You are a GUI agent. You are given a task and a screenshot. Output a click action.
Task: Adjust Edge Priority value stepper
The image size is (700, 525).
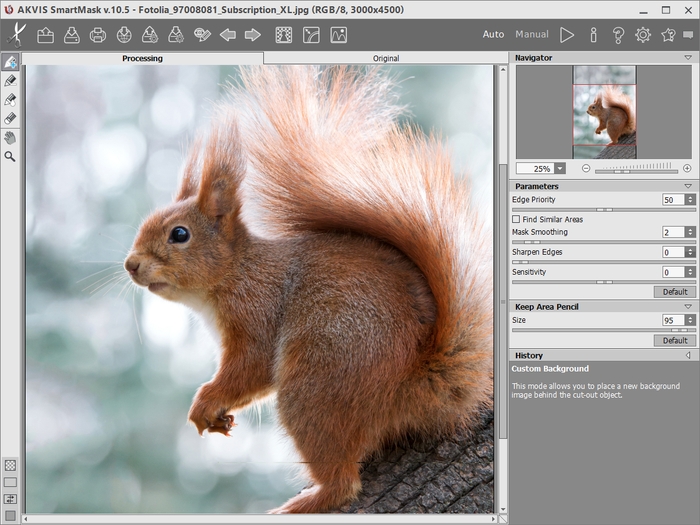pos(690,200)
